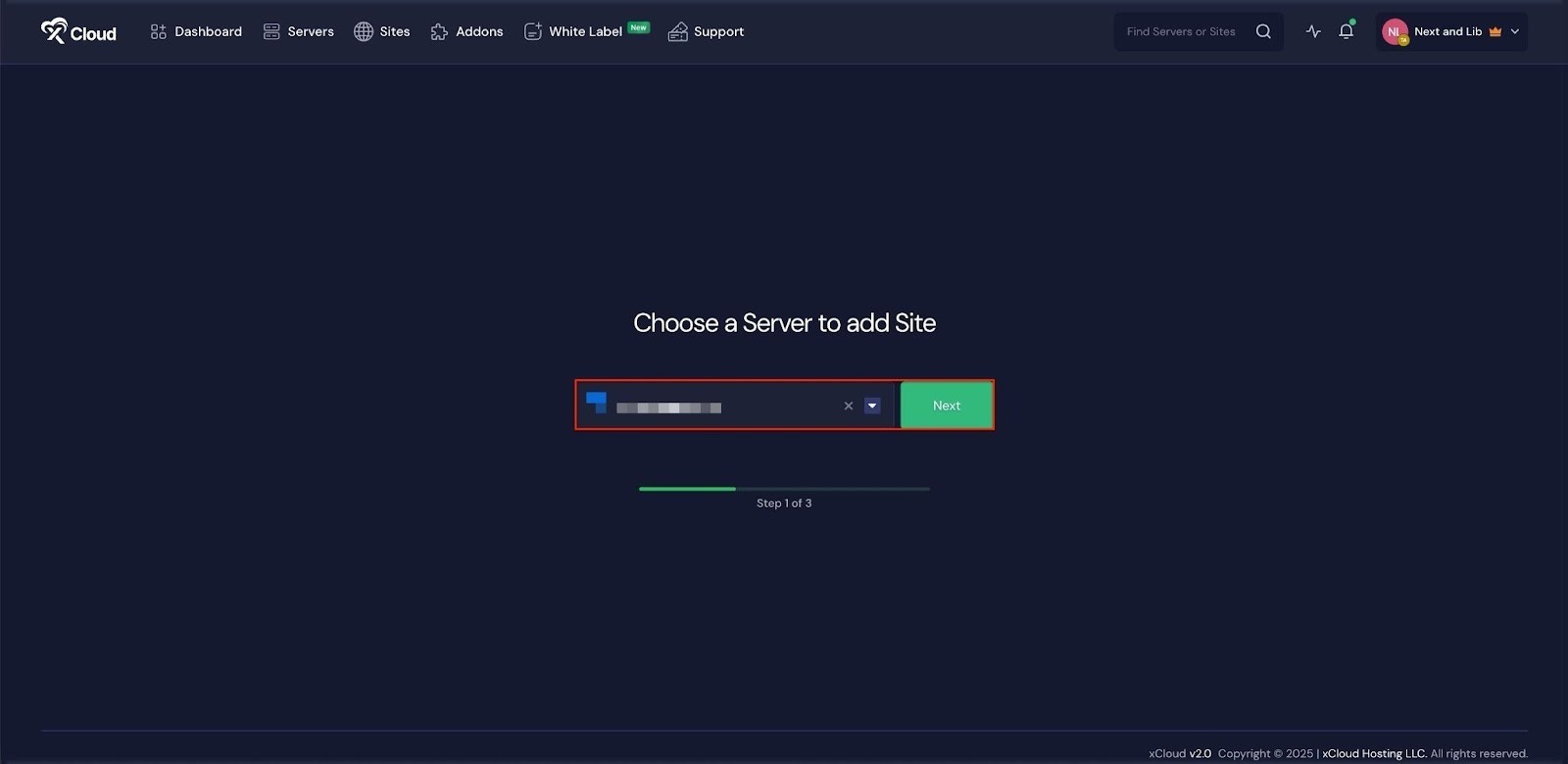Go to the Servers page

point(299,31)
